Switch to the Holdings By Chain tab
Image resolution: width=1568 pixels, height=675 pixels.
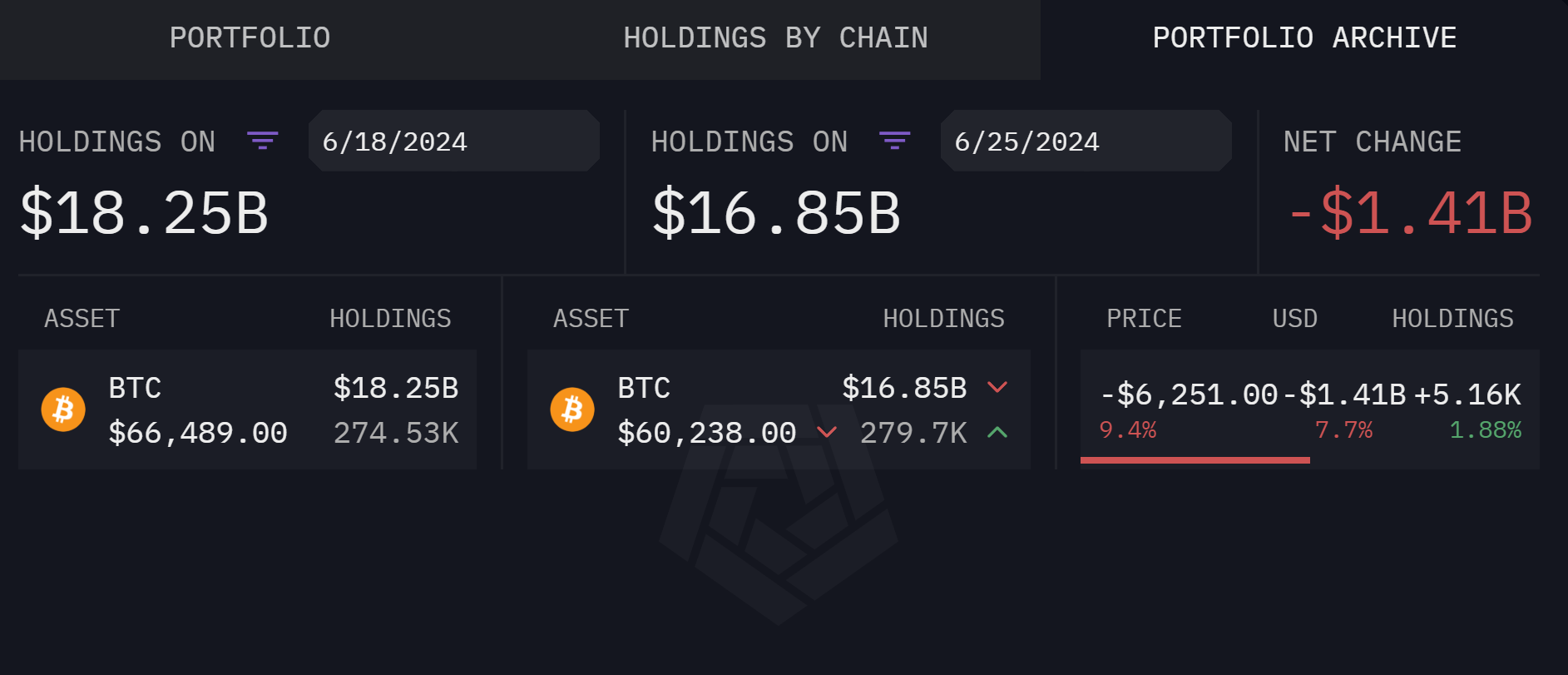[x=775, y=38]
